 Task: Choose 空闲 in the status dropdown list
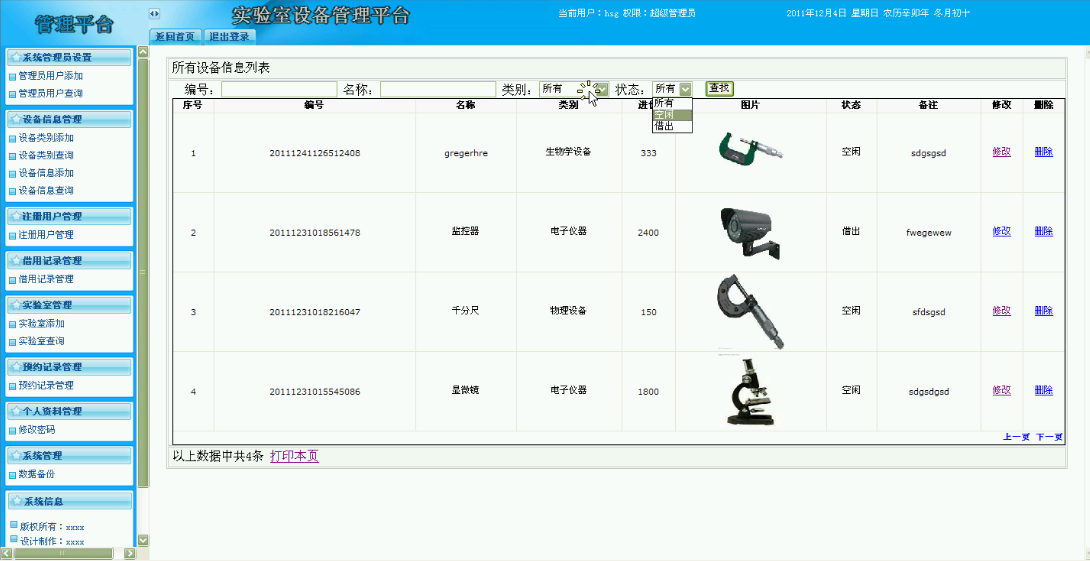672,115
